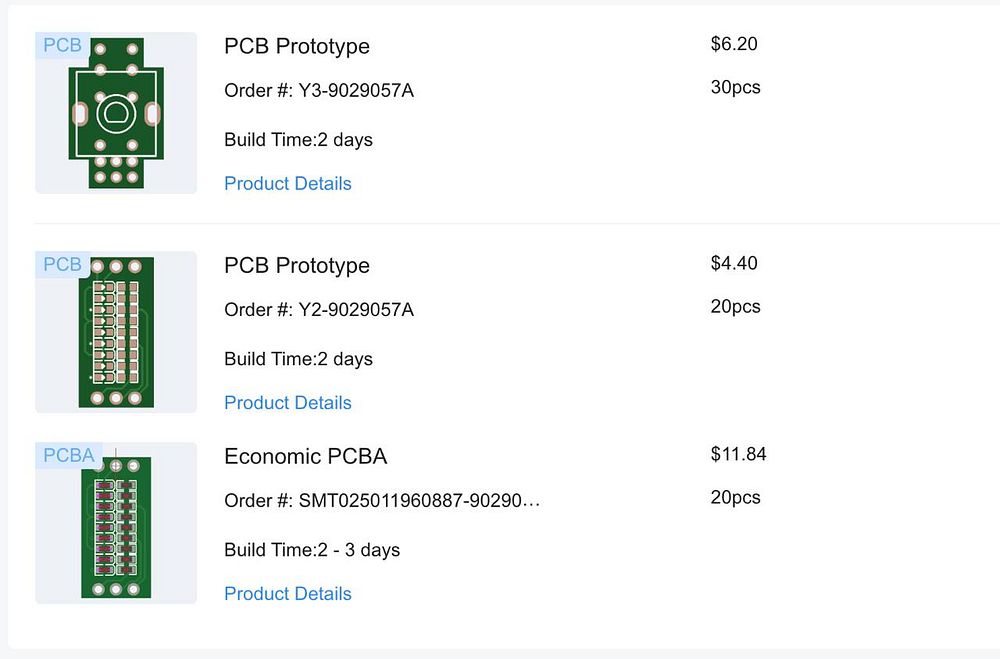Click the 30pcs quantity
This screenshot has height=659, width=1000.
click(x=735, y=87)
